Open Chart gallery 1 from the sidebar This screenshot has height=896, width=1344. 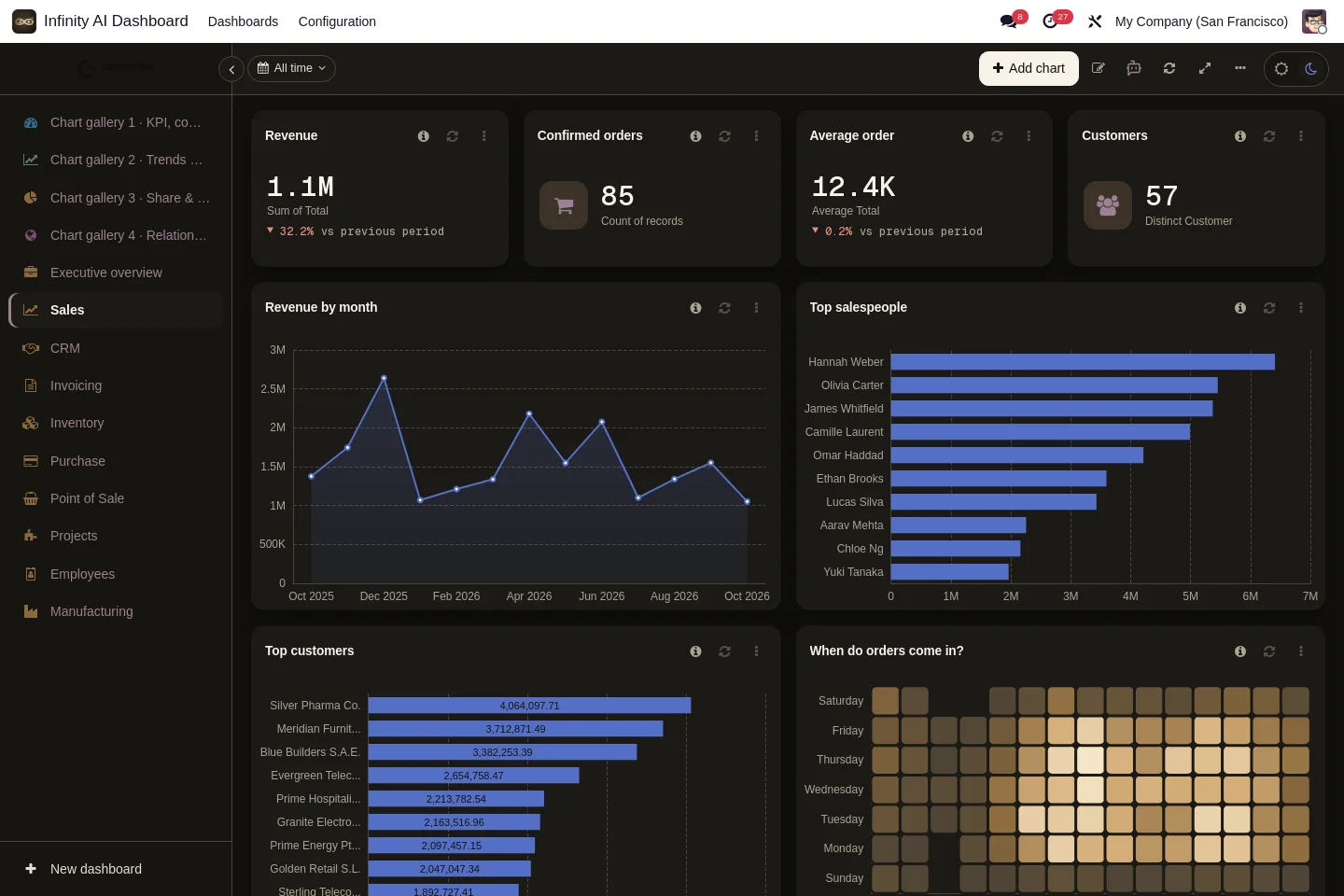(x=116, y=122)
